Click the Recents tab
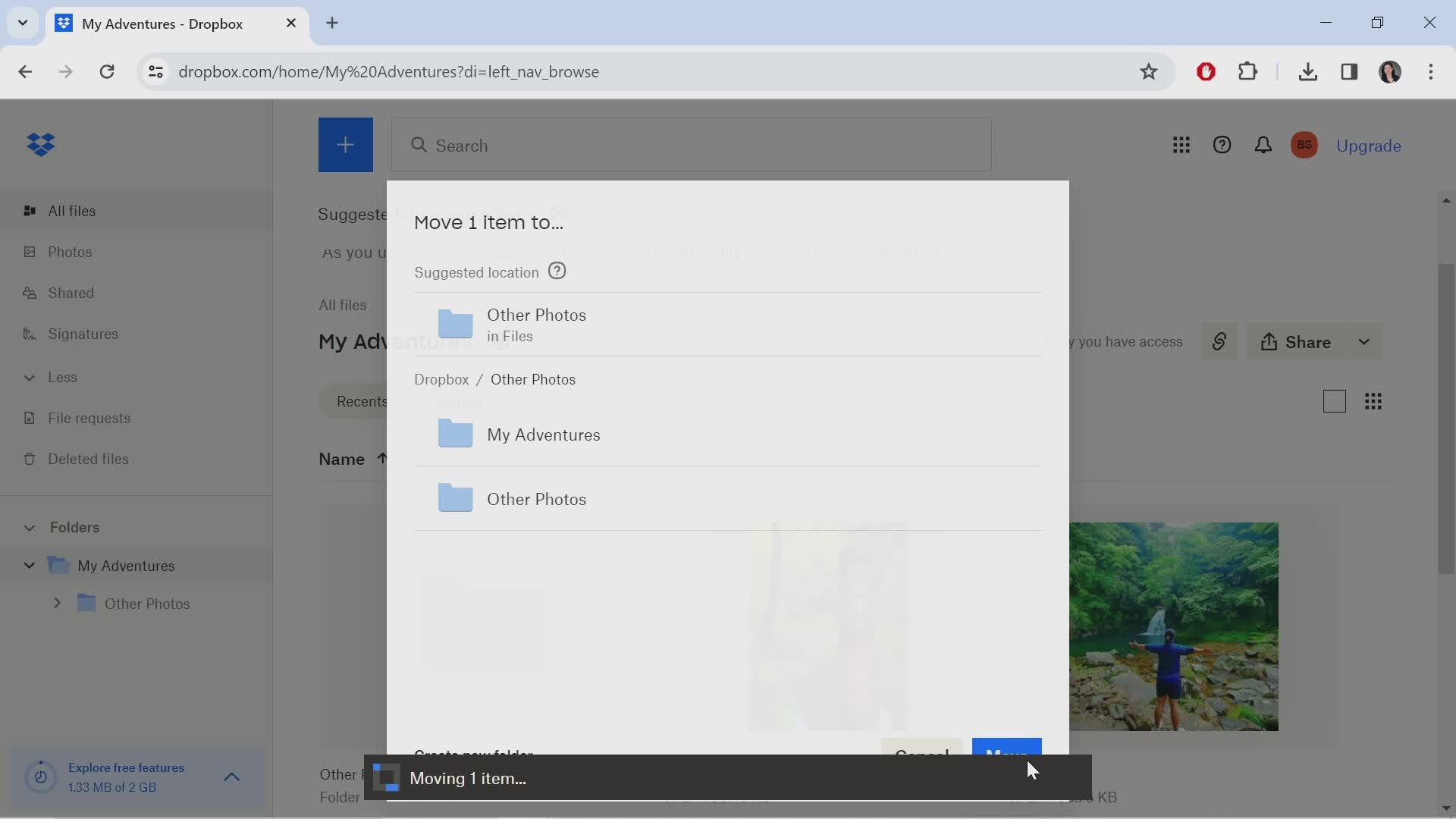The image size is (1456, 819). coord(362,401)
